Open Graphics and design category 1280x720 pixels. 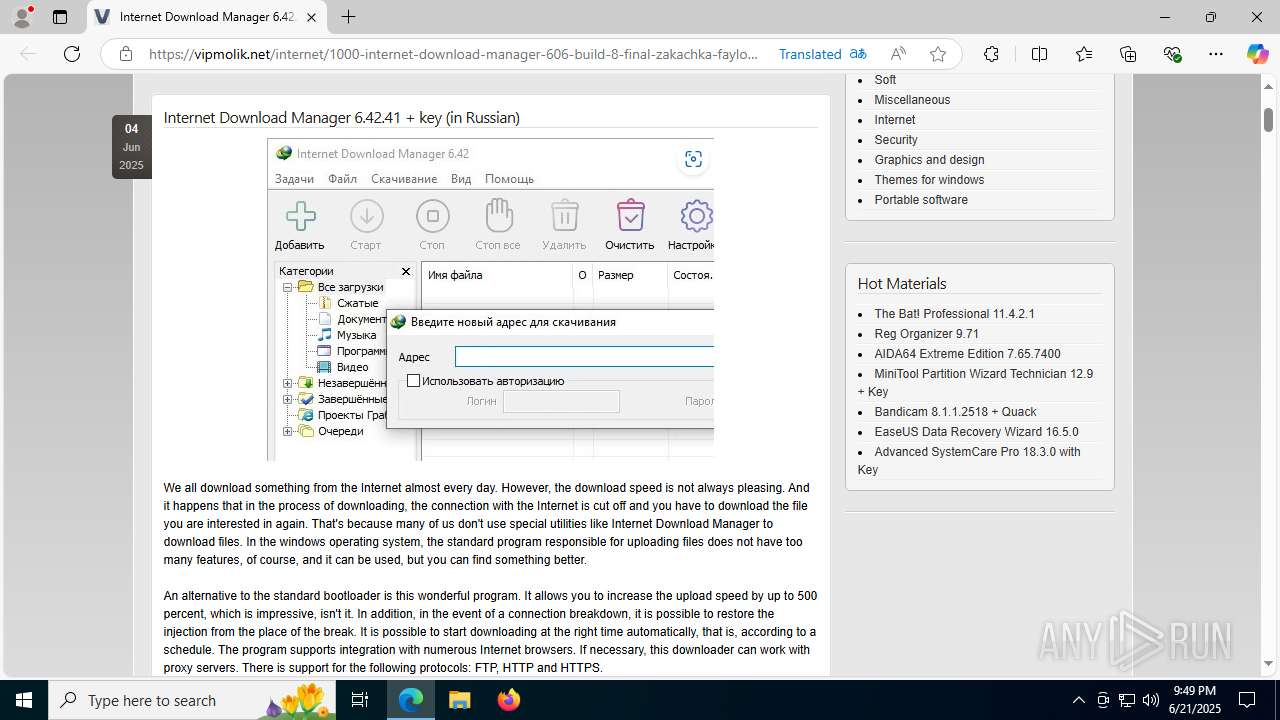(x=929, y=160)
